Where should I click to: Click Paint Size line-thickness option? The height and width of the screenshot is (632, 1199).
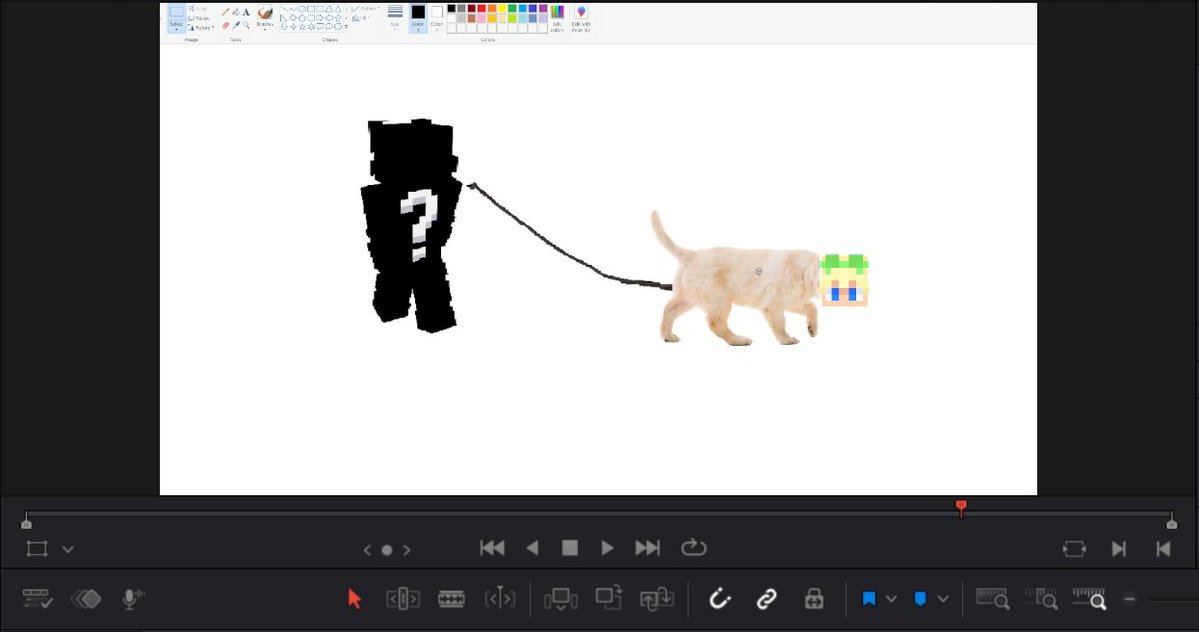(395, 16)
